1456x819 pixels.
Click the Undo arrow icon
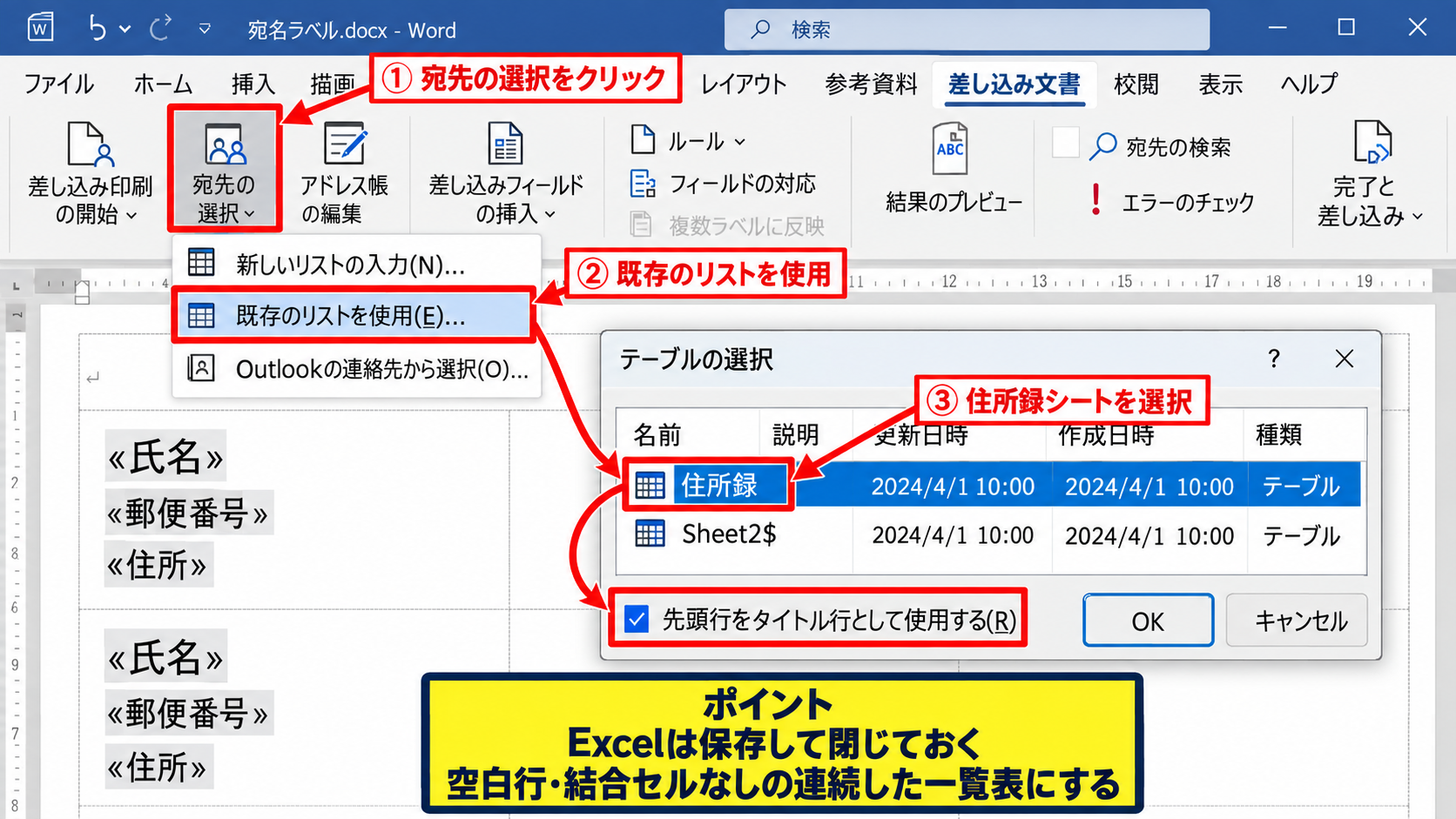tap(98, 29)
